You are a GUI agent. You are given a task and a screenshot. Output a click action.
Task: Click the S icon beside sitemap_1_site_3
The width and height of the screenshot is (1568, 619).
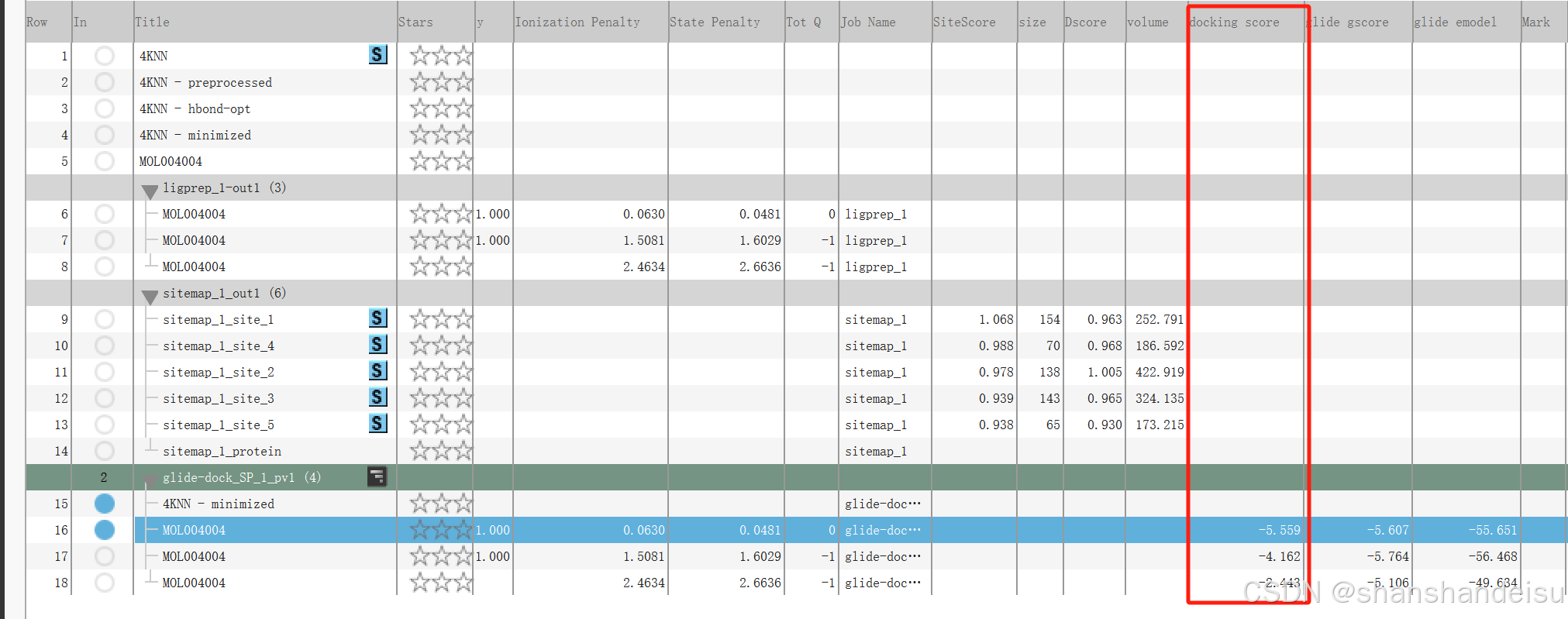(x=377, y=397)
